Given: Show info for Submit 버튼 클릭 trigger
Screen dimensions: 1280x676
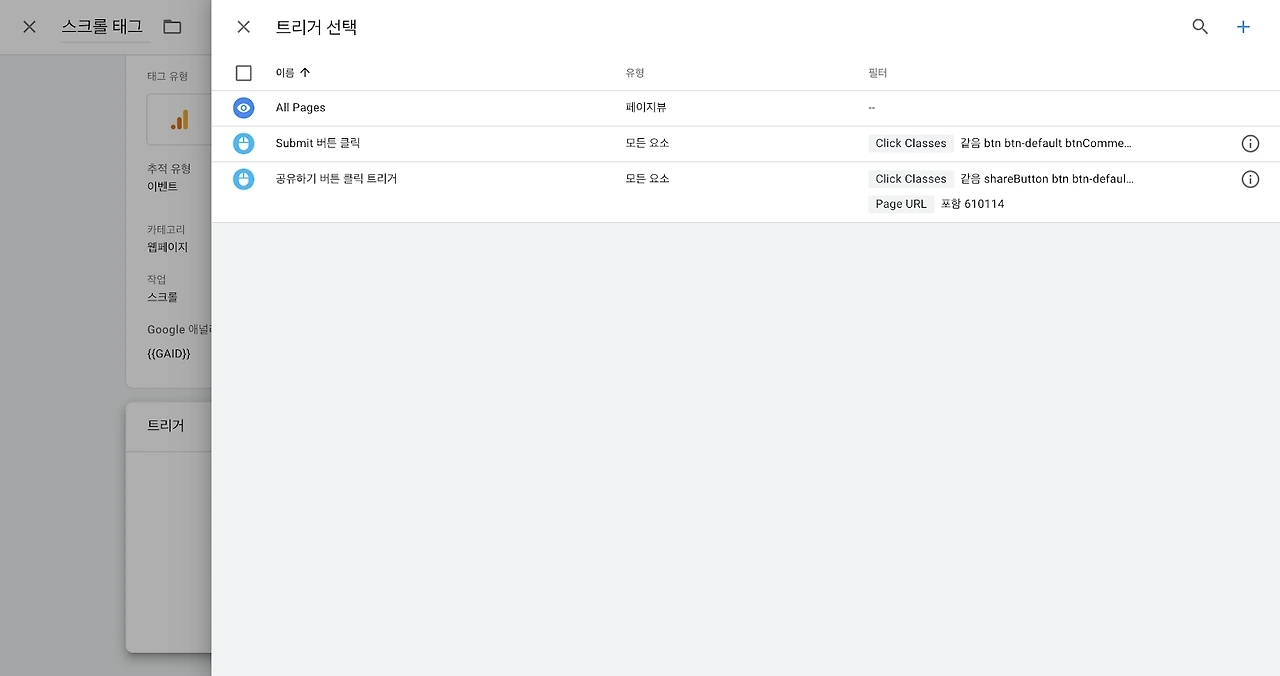Looking at the screenshot, I should coord(1250,144).
